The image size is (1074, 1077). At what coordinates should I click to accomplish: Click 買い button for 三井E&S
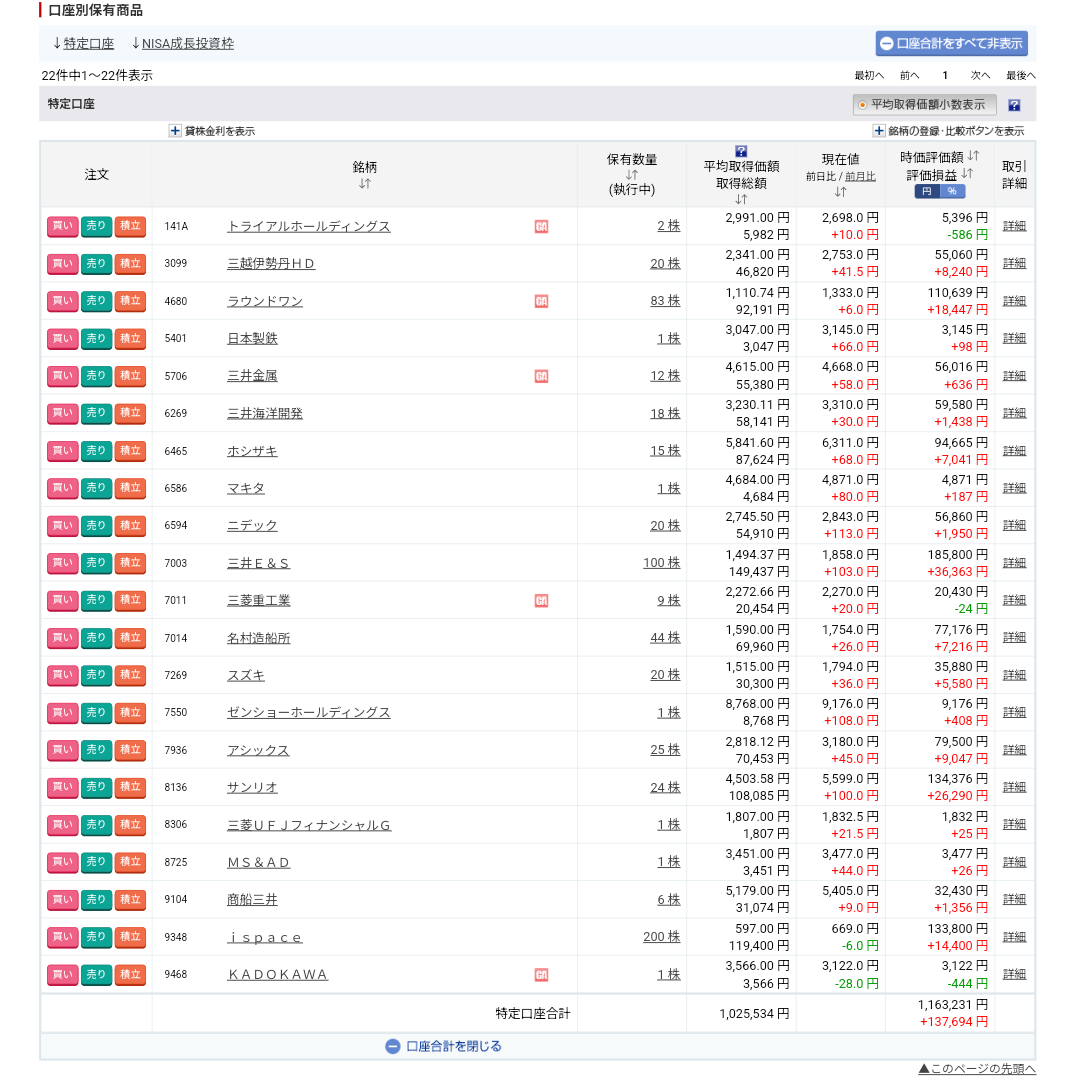coord(62,563)
